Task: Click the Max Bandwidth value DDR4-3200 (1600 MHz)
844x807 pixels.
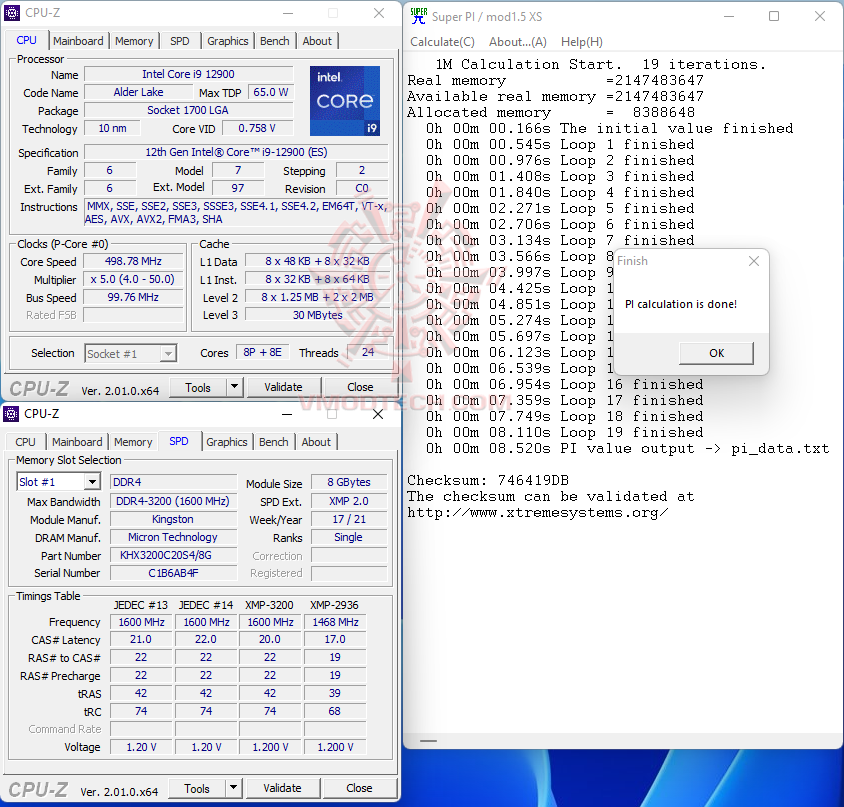Action: click(173, 501)
